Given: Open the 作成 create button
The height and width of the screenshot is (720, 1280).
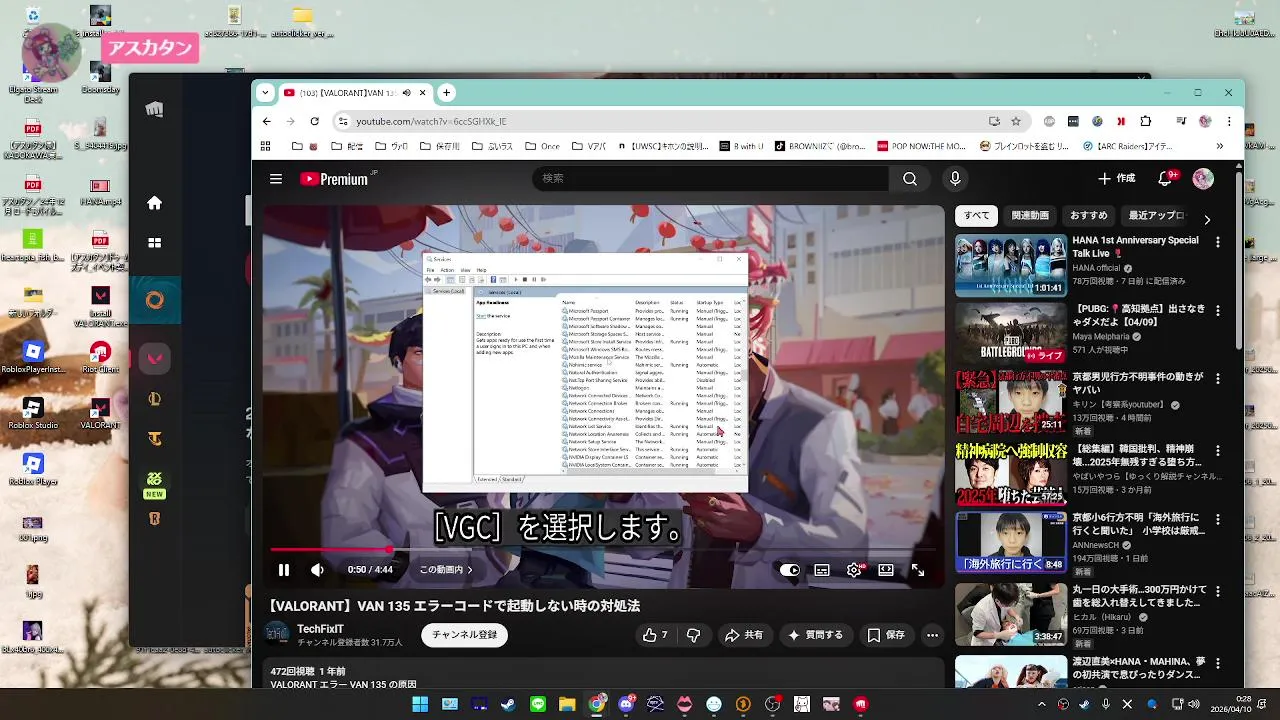Looking at the screenshot, I should 1117,179.
